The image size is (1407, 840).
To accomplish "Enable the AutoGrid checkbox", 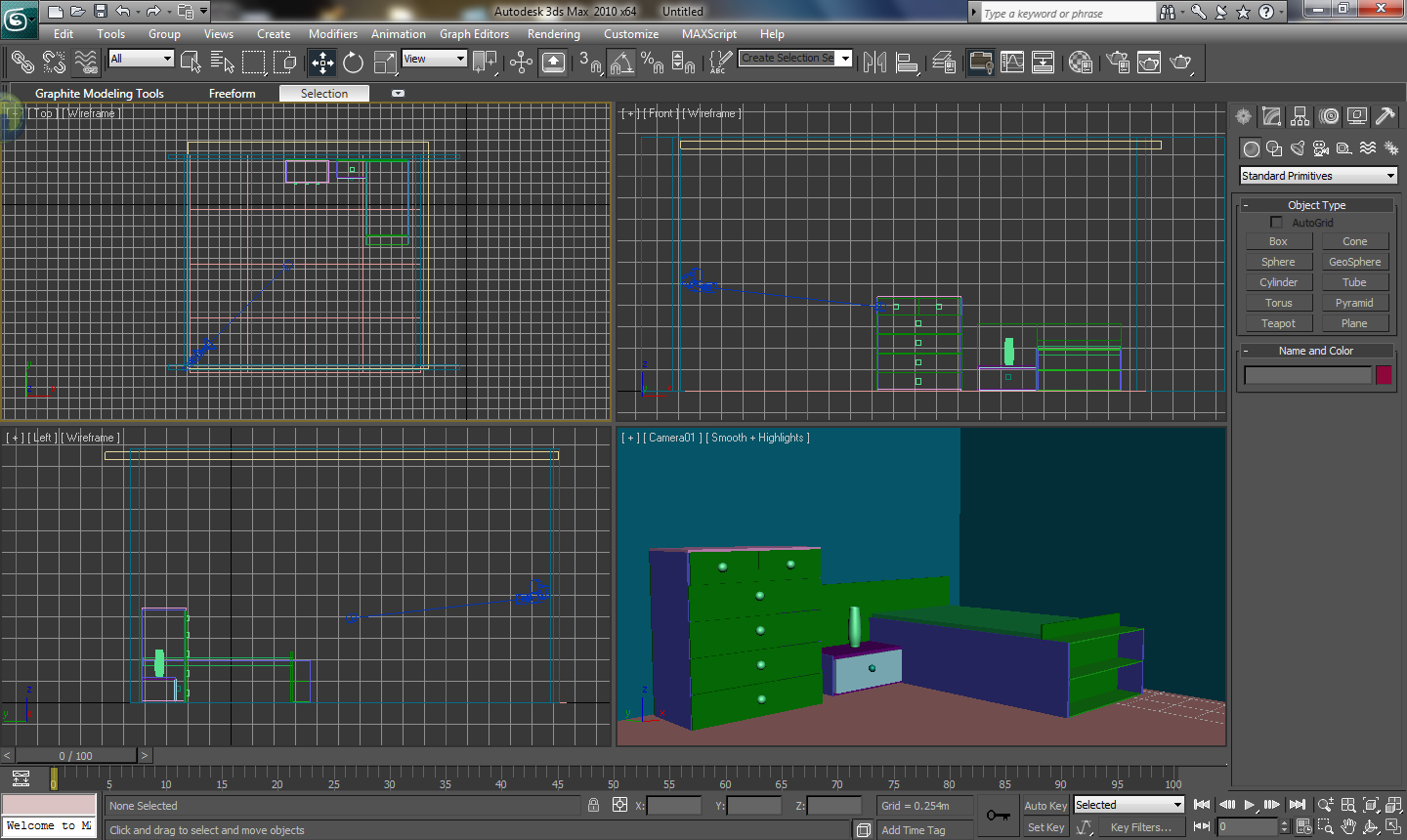I will coord(1276,223).
